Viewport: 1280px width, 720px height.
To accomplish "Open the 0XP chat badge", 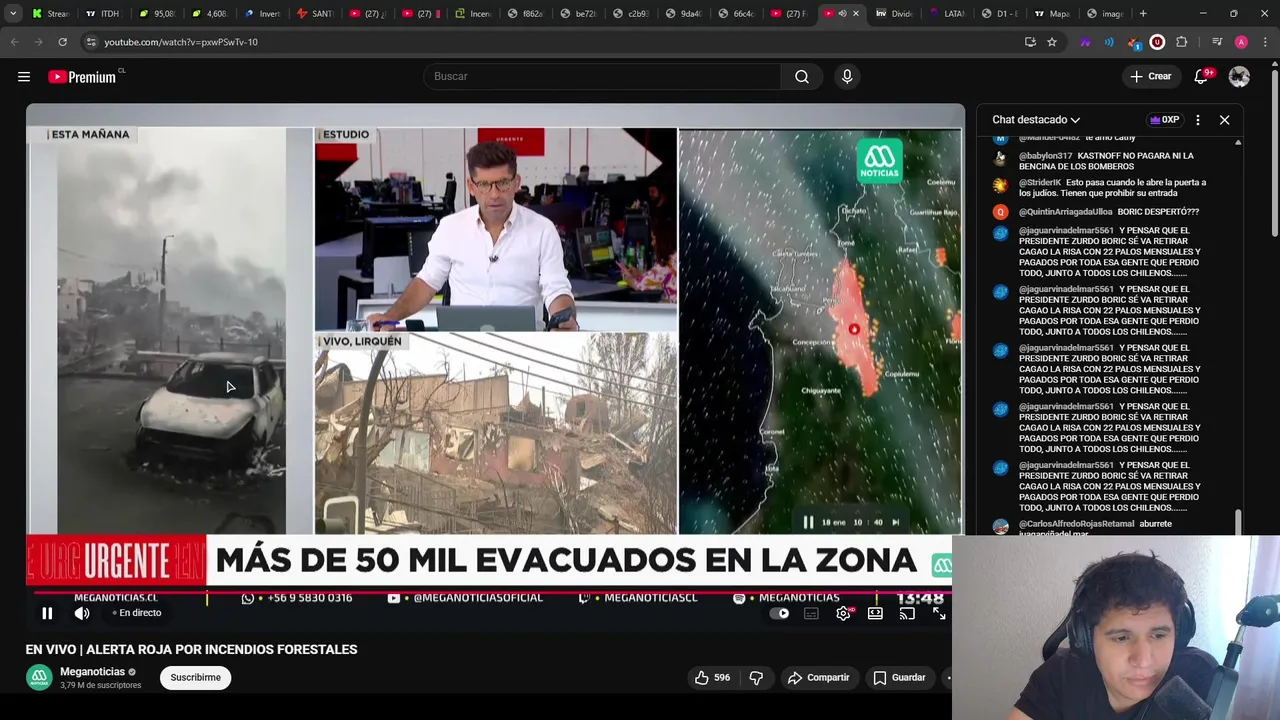I will [1165, 119].
